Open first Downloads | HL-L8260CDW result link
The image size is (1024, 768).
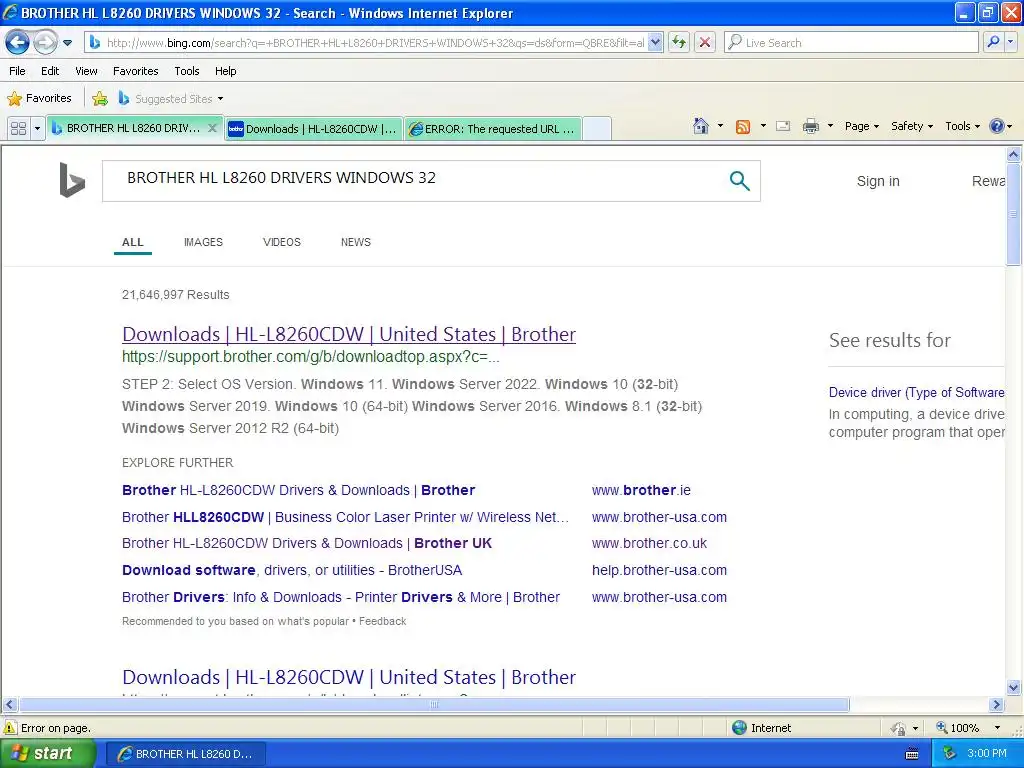(349, 334)
